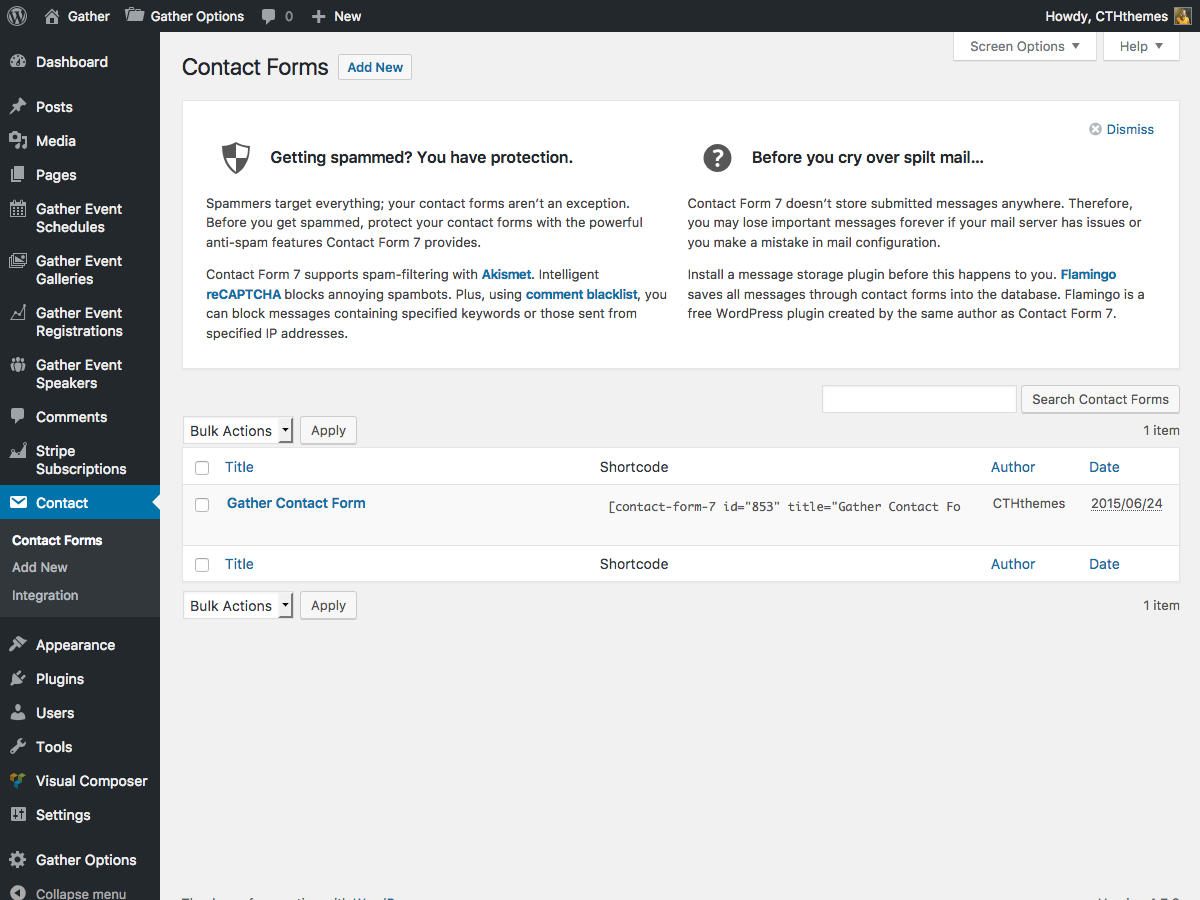This screenshot has width=1200, height=900.
Task: Click the Posts pushpin icon
Action: point(18,107)
